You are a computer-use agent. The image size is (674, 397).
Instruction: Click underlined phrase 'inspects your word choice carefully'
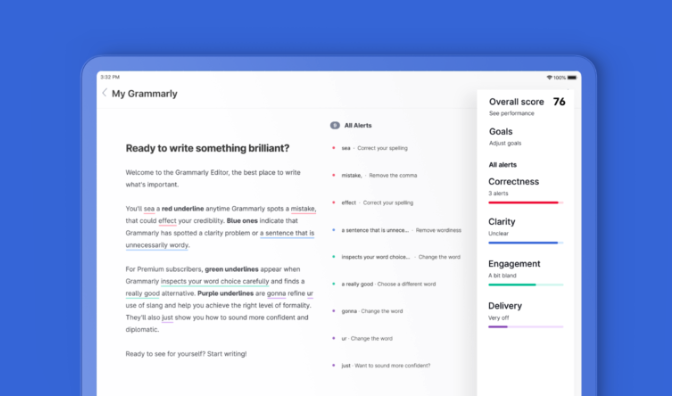214,281
